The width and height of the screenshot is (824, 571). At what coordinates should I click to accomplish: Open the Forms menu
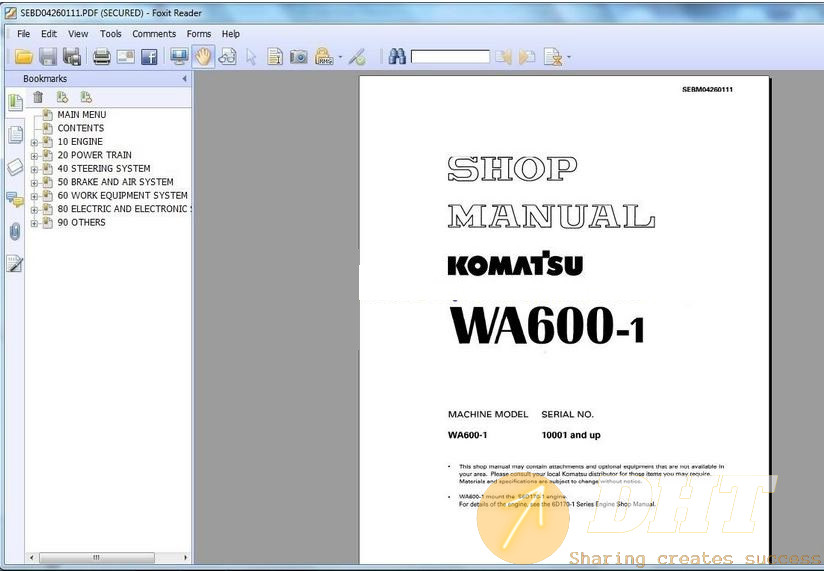pos(199,34)
